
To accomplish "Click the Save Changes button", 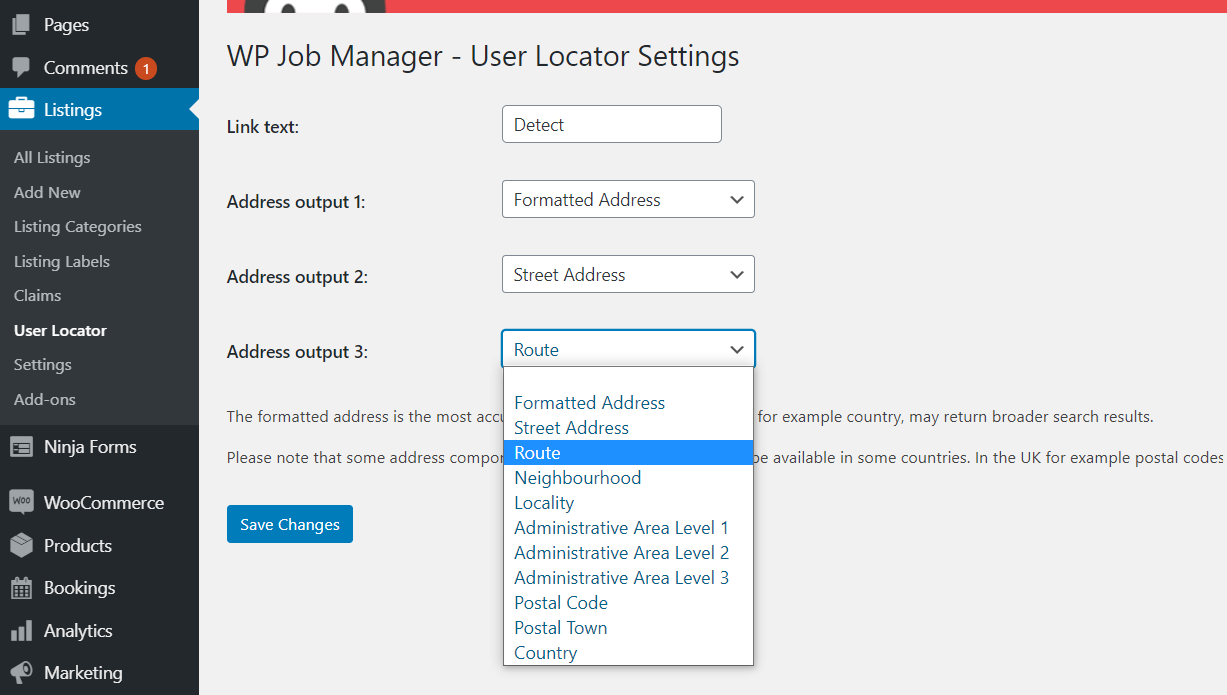I will click(289, 523).
